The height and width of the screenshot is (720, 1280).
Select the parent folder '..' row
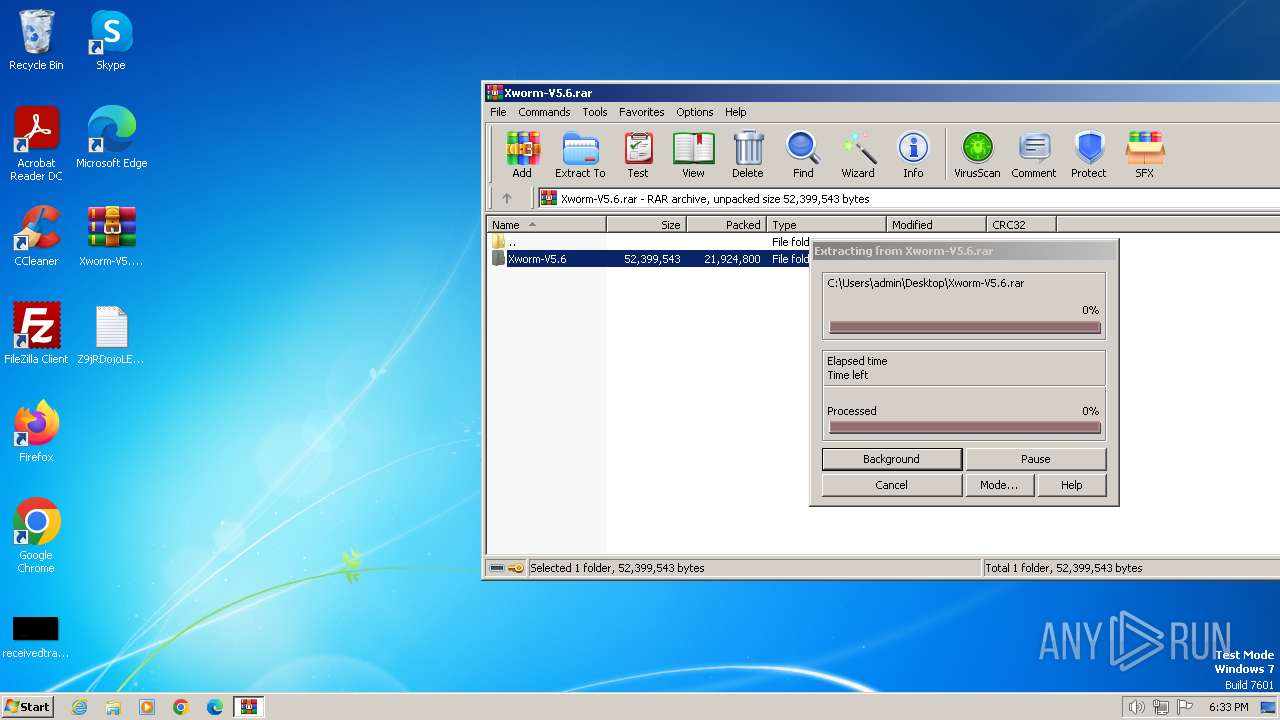tap(648, 242)
